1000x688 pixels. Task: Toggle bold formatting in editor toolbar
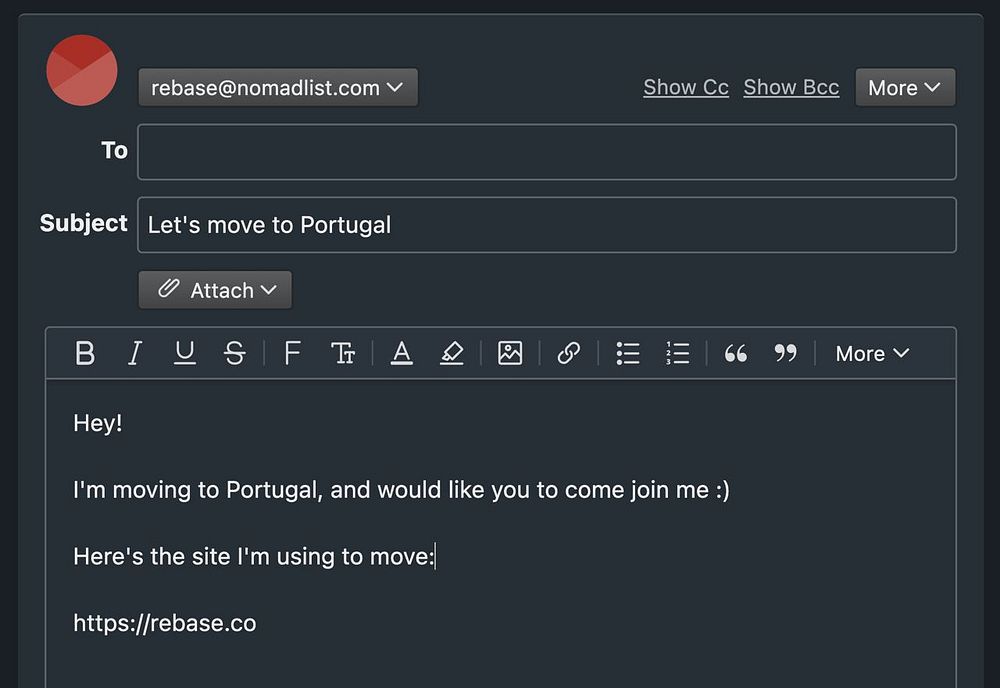[x=85, y=353]
